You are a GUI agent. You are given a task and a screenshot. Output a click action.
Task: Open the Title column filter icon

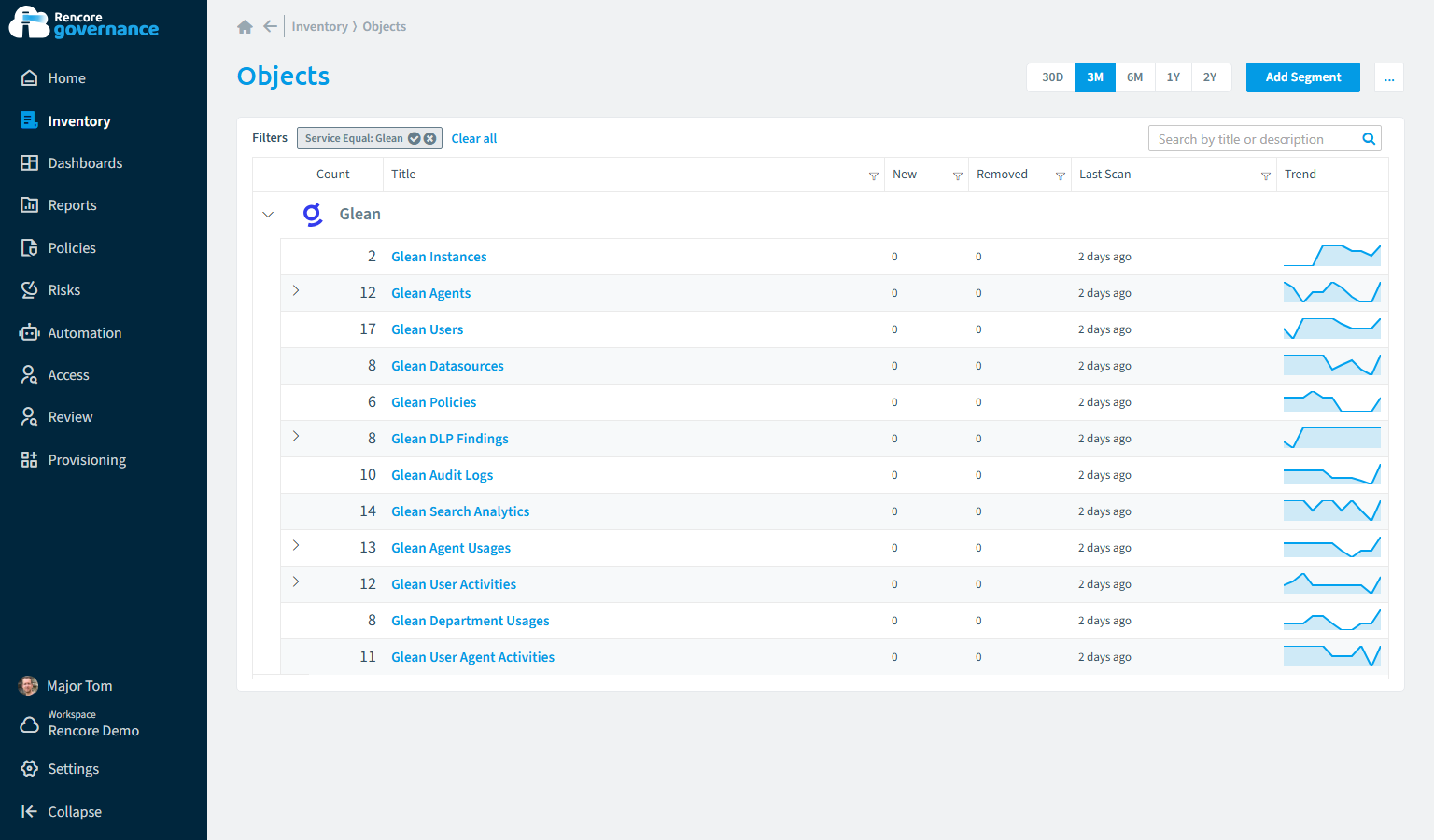(x=874, y=175)
